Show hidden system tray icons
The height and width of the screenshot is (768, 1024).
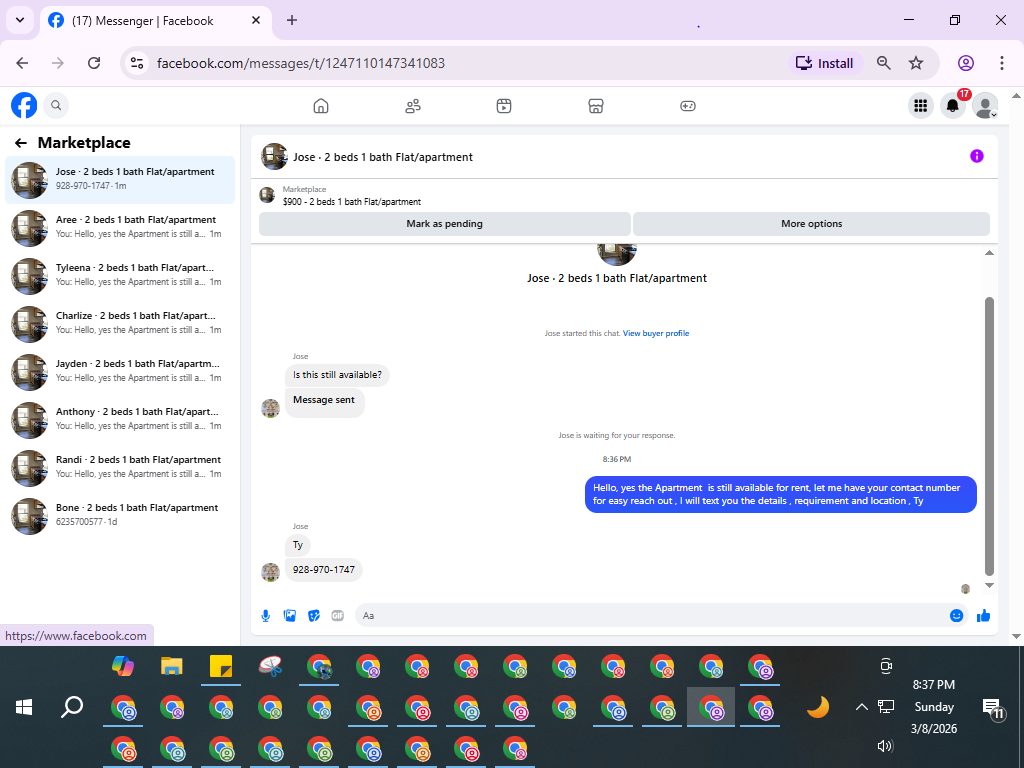coord(861,707)
